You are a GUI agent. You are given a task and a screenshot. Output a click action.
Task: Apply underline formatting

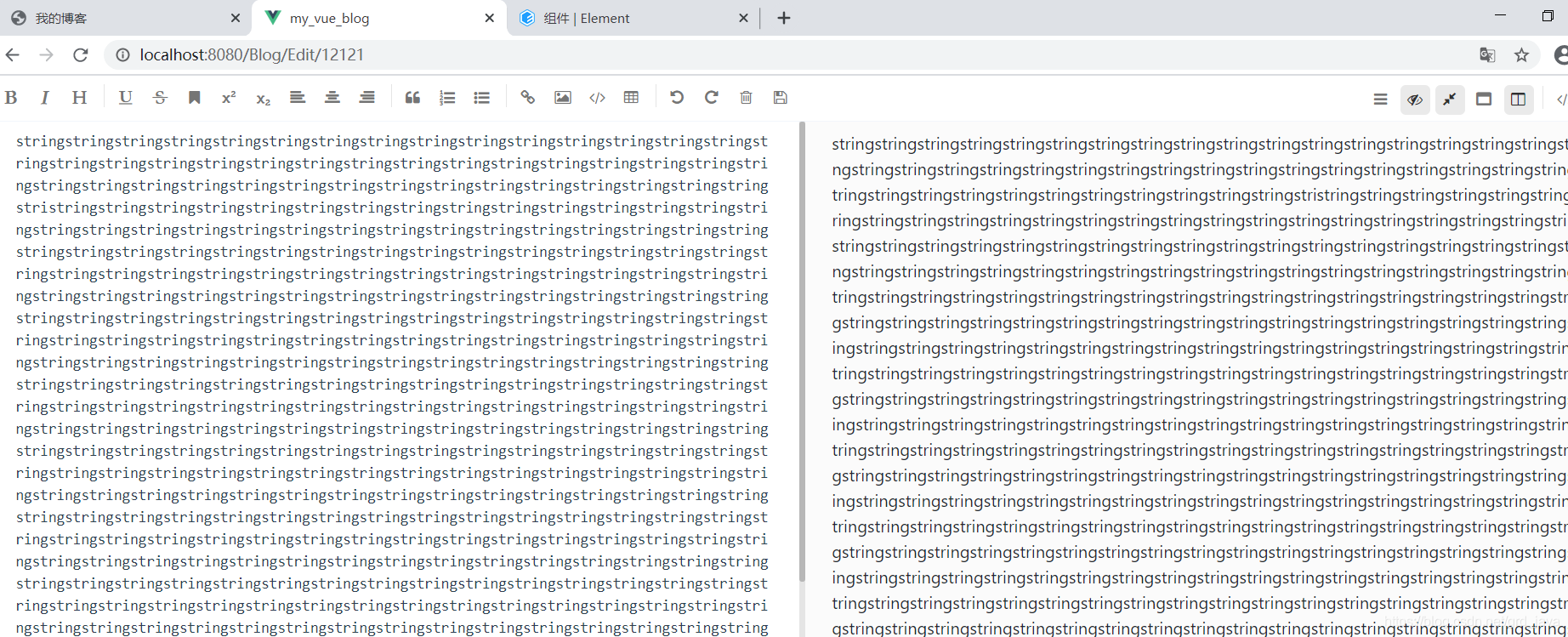coord(125,98)
